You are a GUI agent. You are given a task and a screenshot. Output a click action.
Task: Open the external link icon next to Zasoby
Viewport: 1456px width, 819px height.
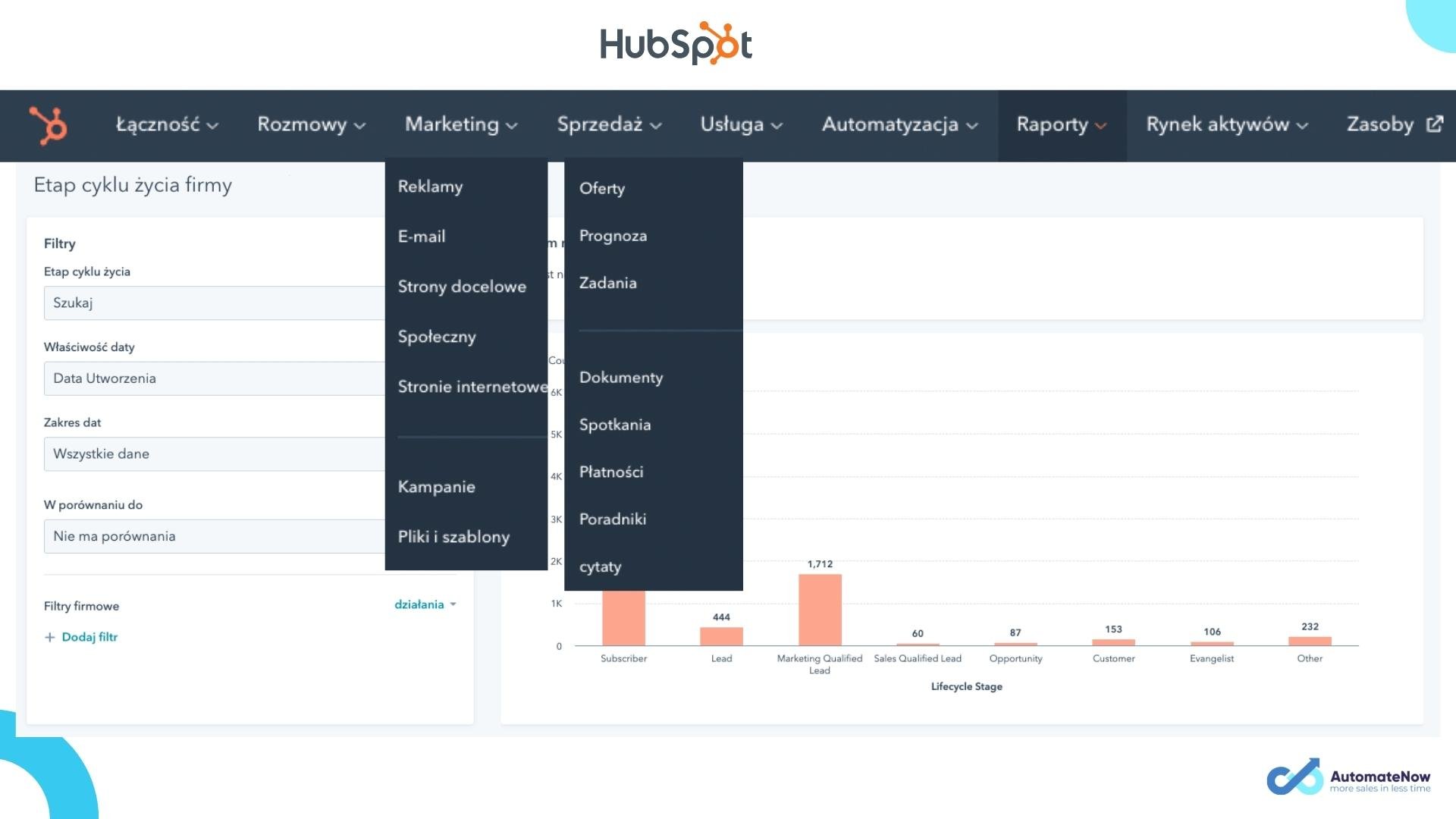(1434, 124)
